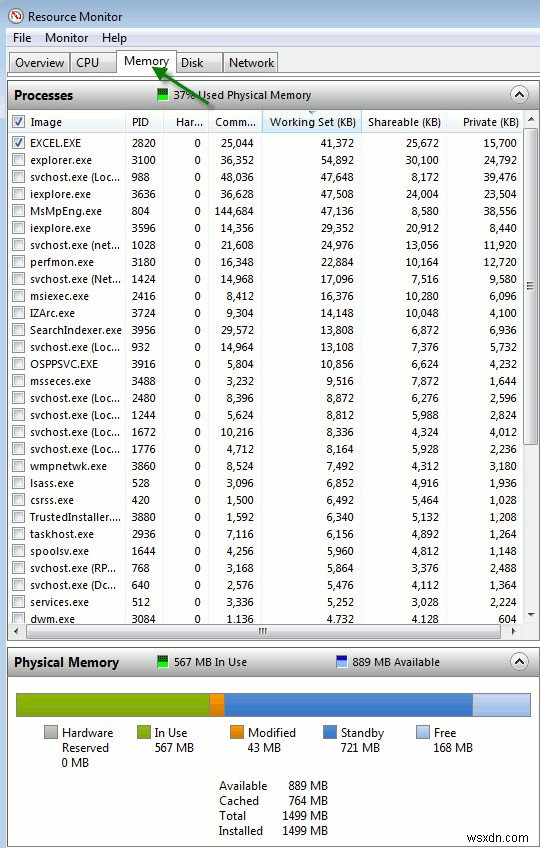Select the TrustedInstaller process row
Viewport: 540px width, 848px height.
[266, 516]
